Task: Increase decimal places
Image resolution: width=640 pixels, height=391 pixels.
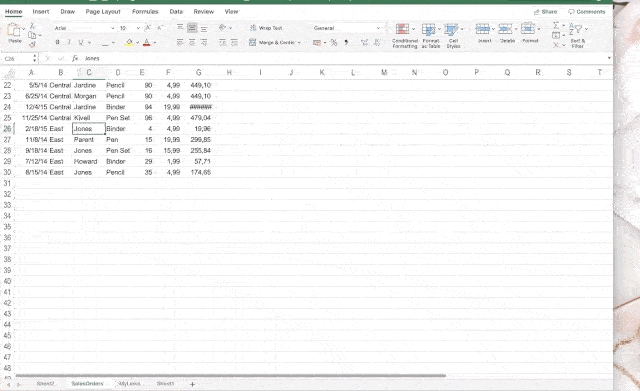Action: point(364,42)
